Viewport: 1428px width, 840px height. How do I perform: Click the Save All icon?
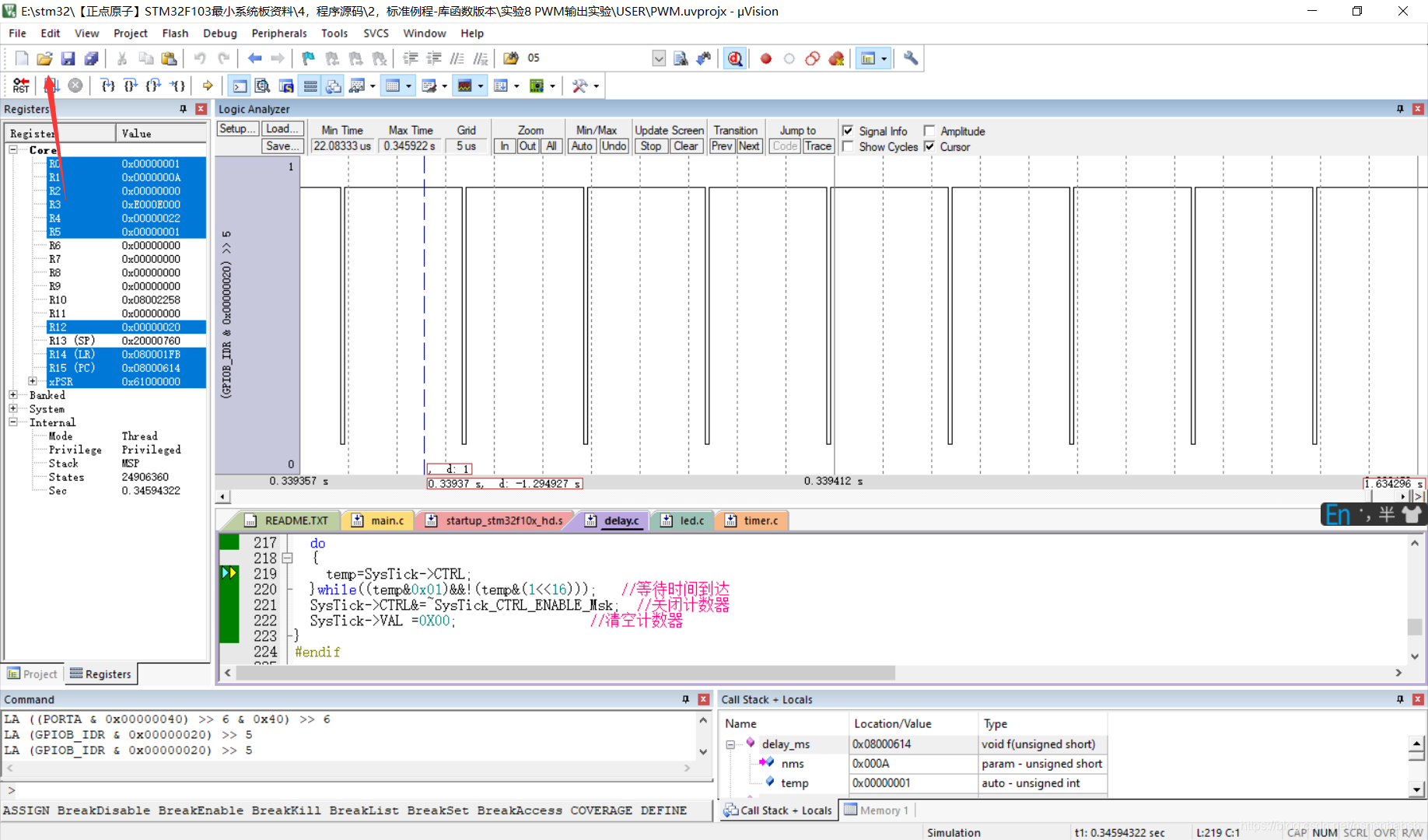click(x=91, y=58)
